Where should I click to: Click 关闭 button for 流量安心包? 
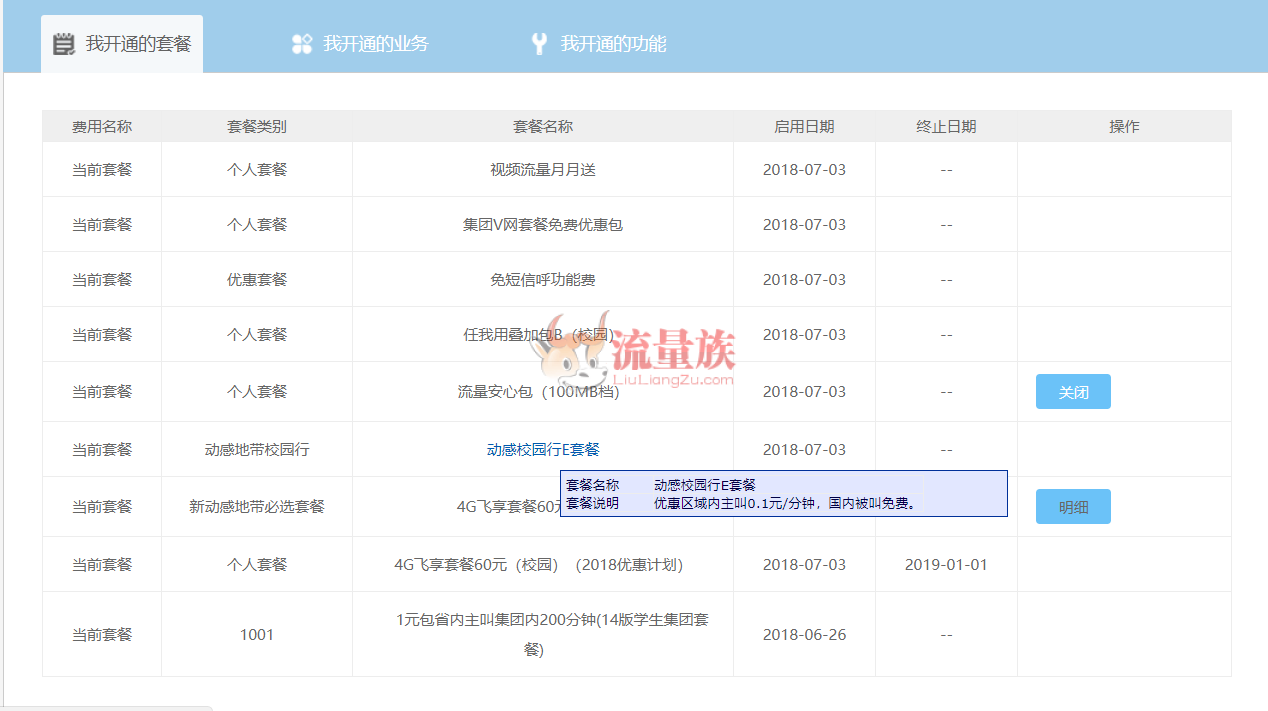point(1073,392)
